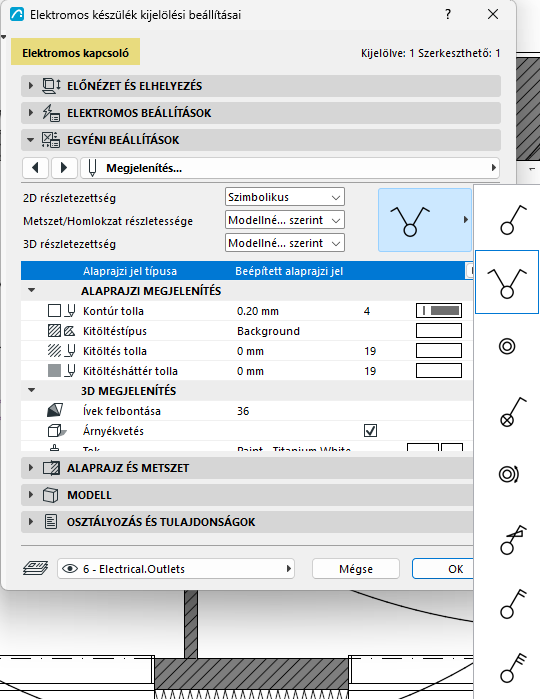Collapse the 3D megjelenítés group
The image size is (540, 699).
(x=31, y=391)
